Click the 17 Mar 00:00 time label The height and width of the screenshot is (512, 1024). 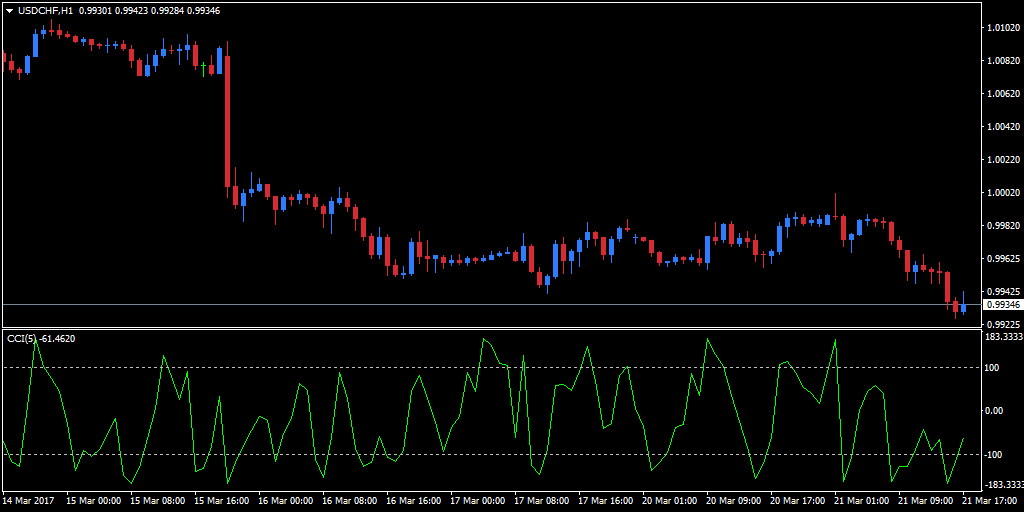477,501
